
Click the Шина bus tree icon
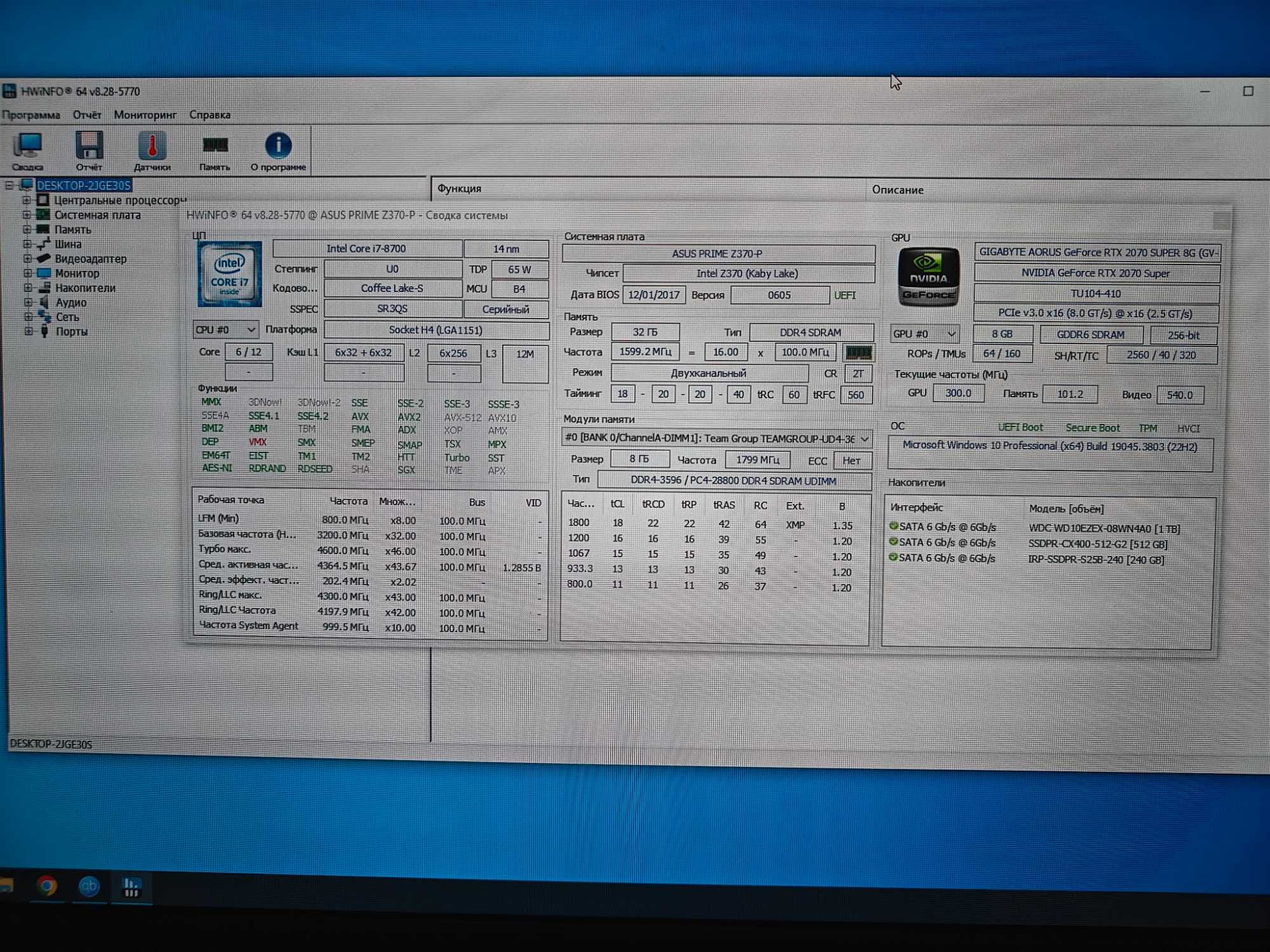point(43,244)
